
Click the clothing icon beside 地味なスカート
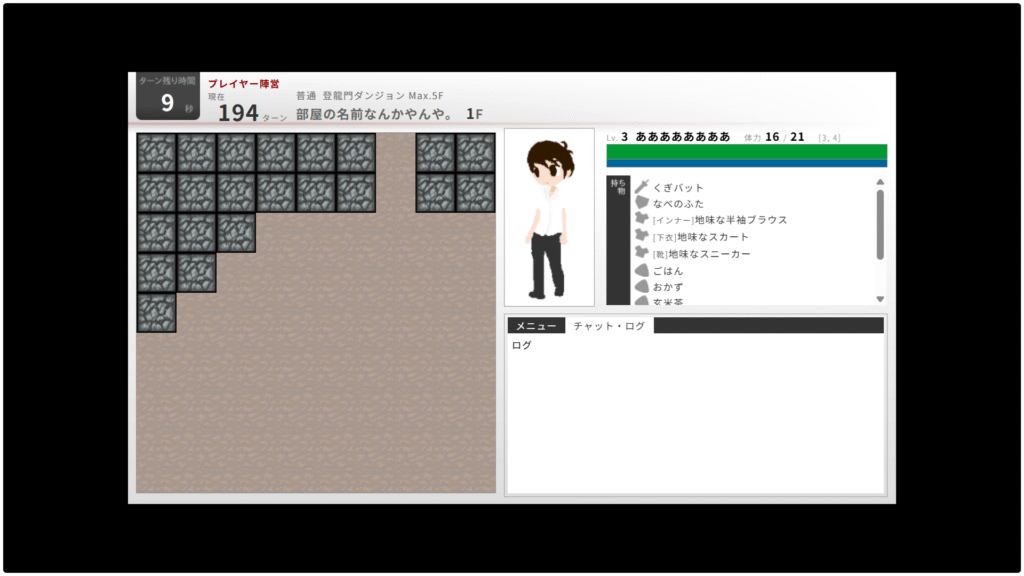[x=642, y=236]
